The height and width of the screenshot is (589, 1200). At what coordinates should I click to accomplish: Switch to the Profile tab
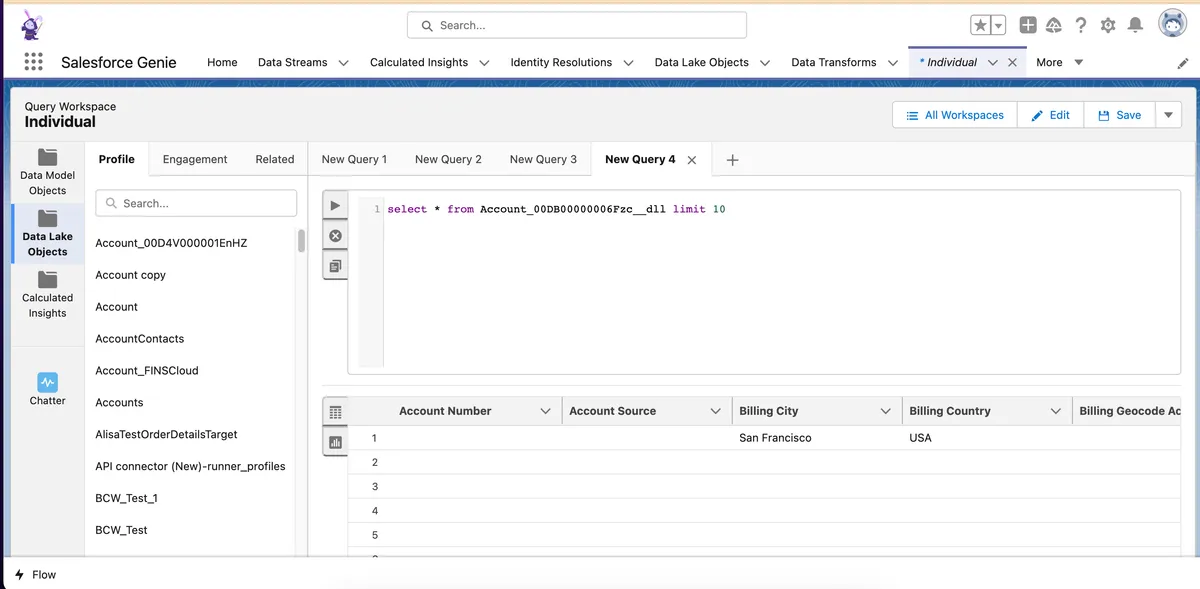(x=117, y=159)
